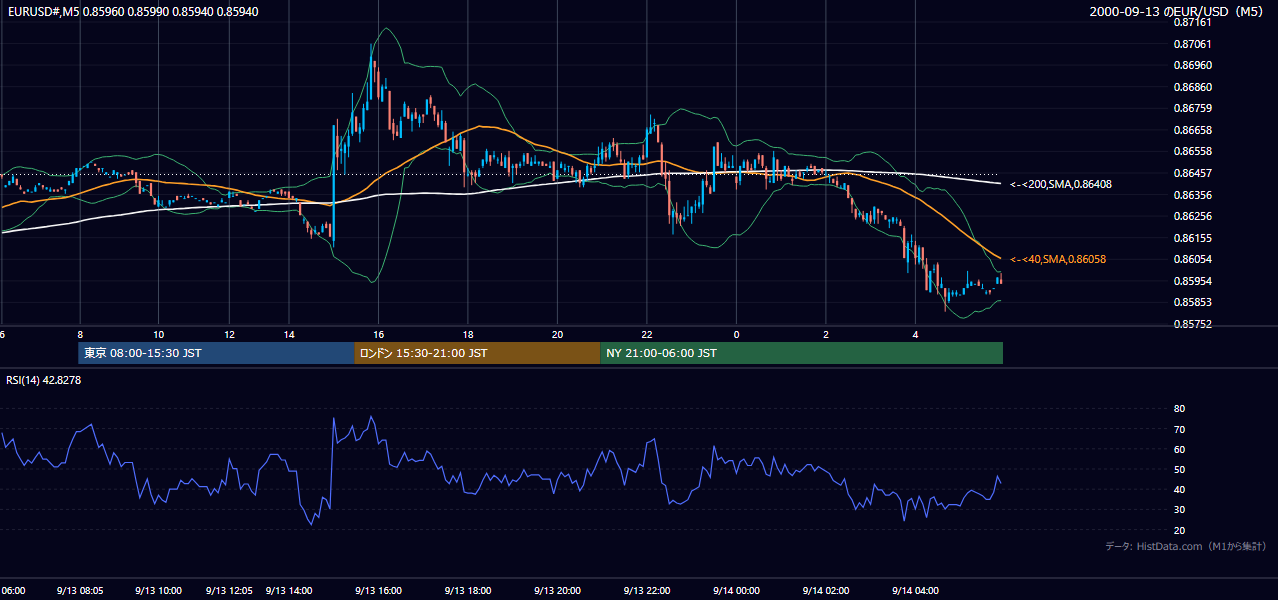1278x600 pixels.
Task: Click RSI axis level 50
Action: pyautogui.click(x=1179, y=469)
